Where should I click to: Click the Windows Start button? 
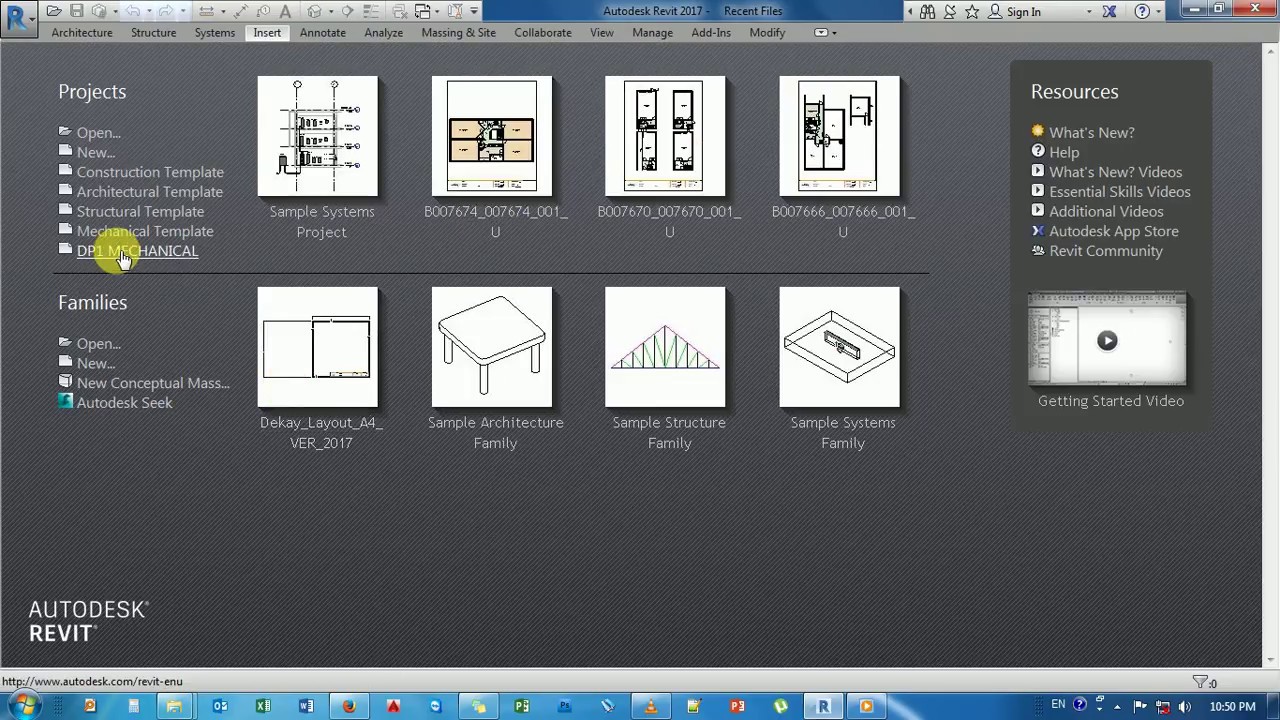click(24, 706)
